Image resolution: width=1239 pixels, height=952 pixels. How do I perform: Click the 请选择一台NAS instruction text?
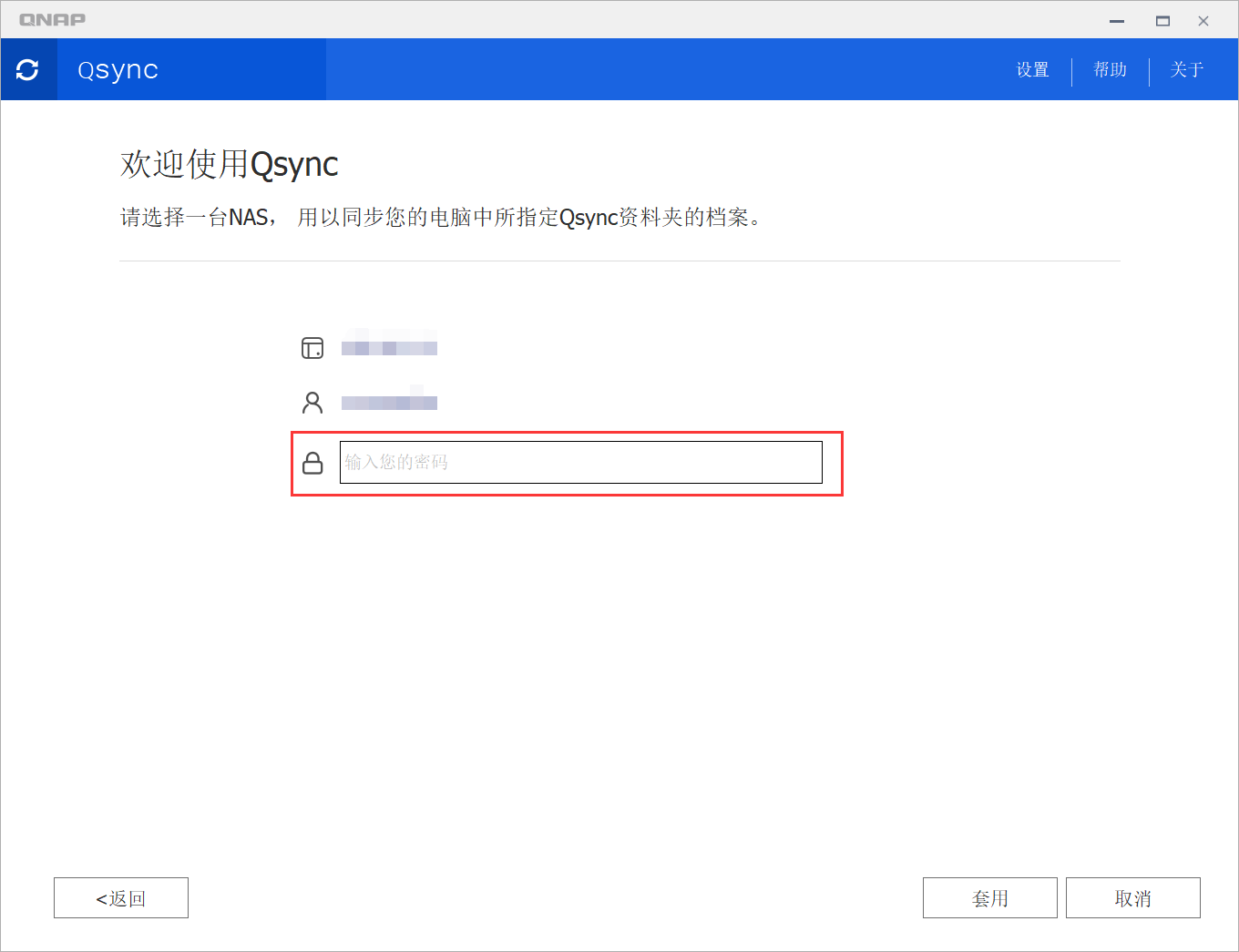coord(441,218)
